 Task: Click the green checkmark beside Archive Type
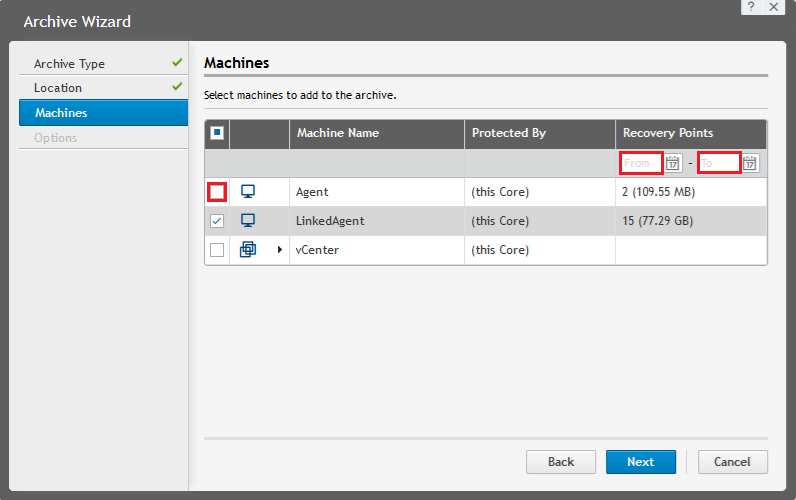pyautogui.click(x=177, y=63)
